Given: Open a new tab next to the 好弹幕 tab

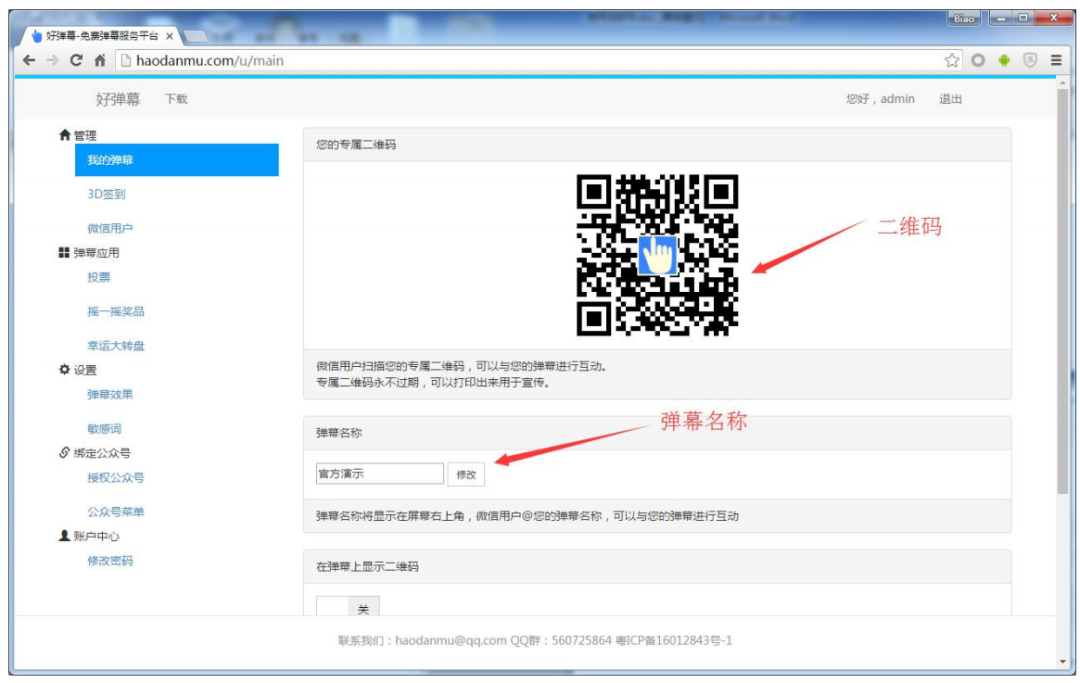Looking at the screenshot, I should click(x=196, y=36).
